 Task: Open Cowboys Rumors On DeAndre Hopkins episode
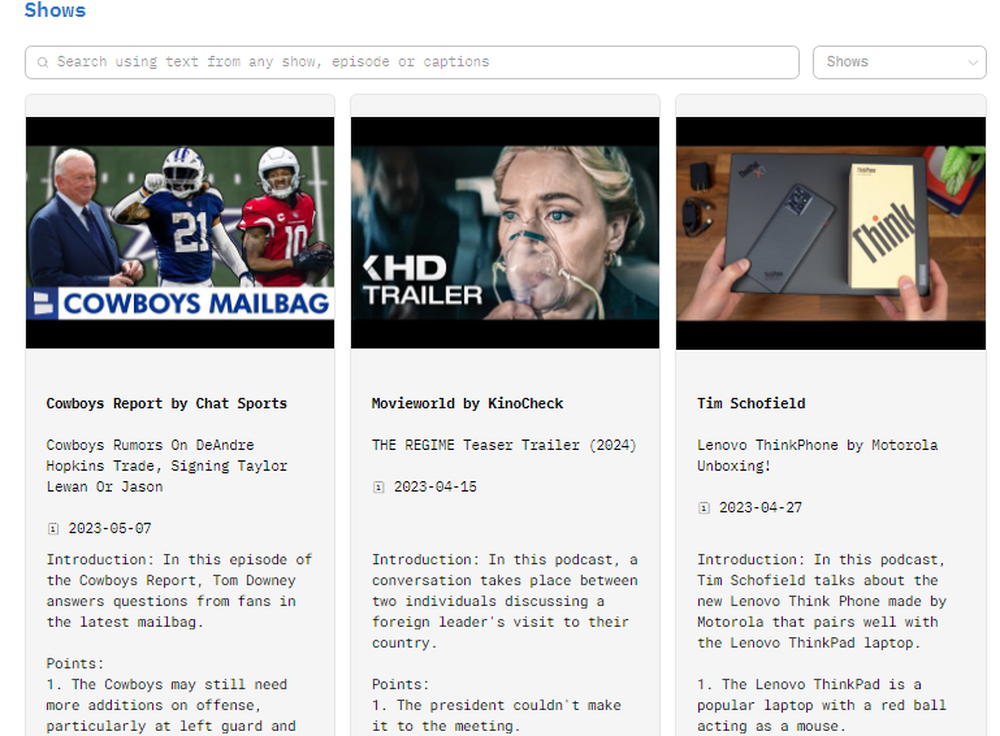click(167, 466)
